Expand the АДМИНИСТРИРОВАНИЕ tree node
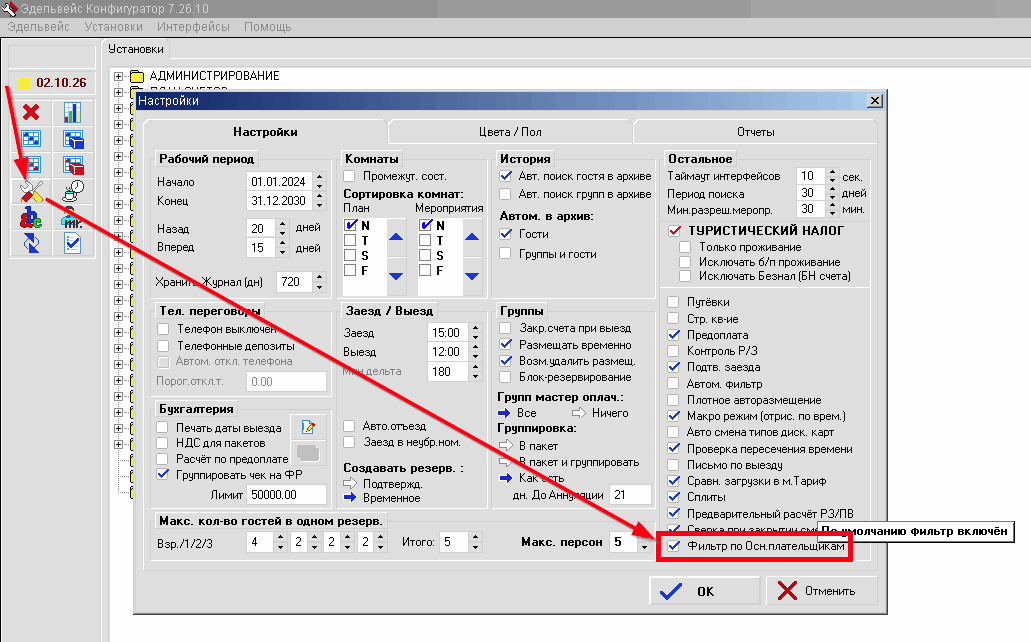The height and width of the screenshot is (642, 1031). tap(118, 76)
